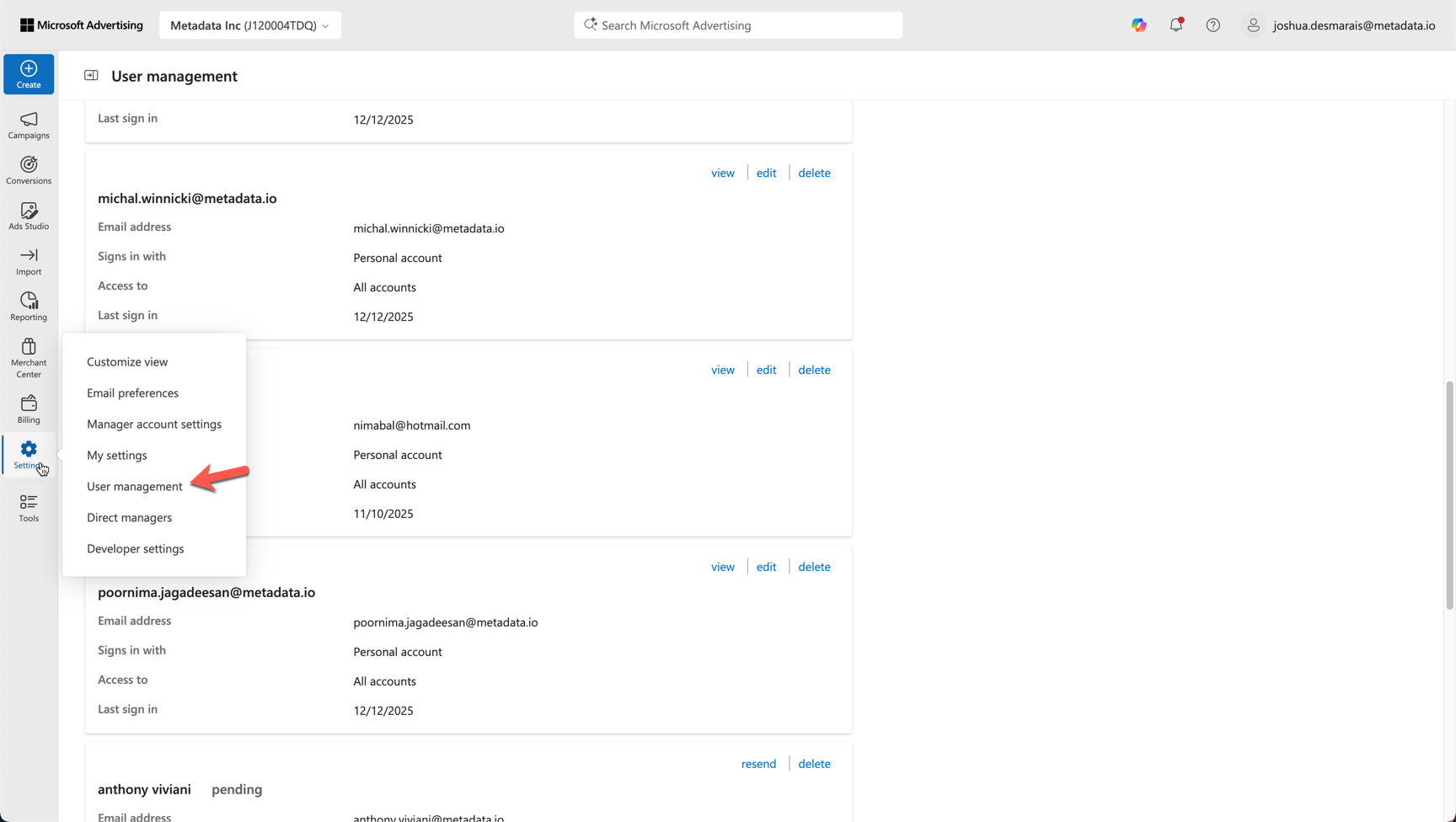Open the Copilot assistant icon
This screenshot has width=1456, height=822.
coord(1138,25)
